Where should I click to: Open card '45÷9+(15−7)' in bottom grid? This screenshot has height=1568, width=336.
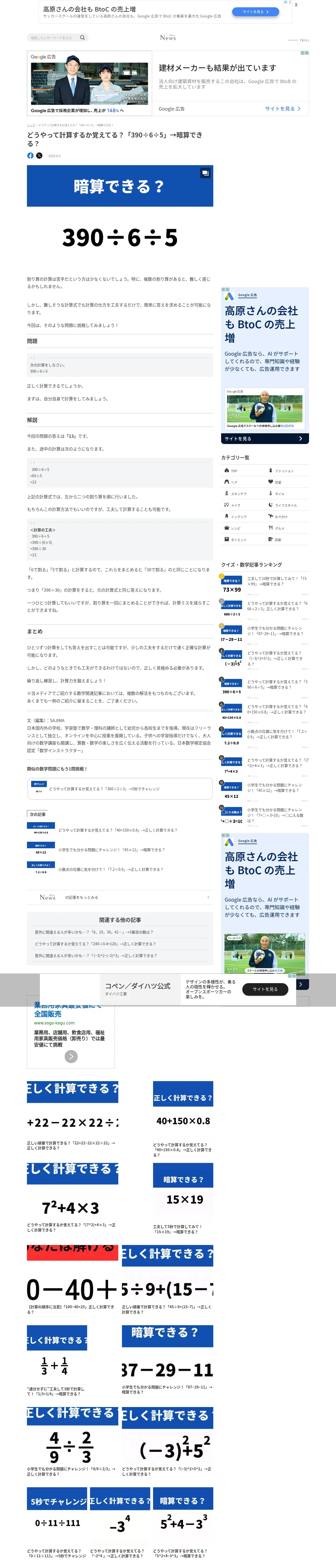[x=168, y=1280]
